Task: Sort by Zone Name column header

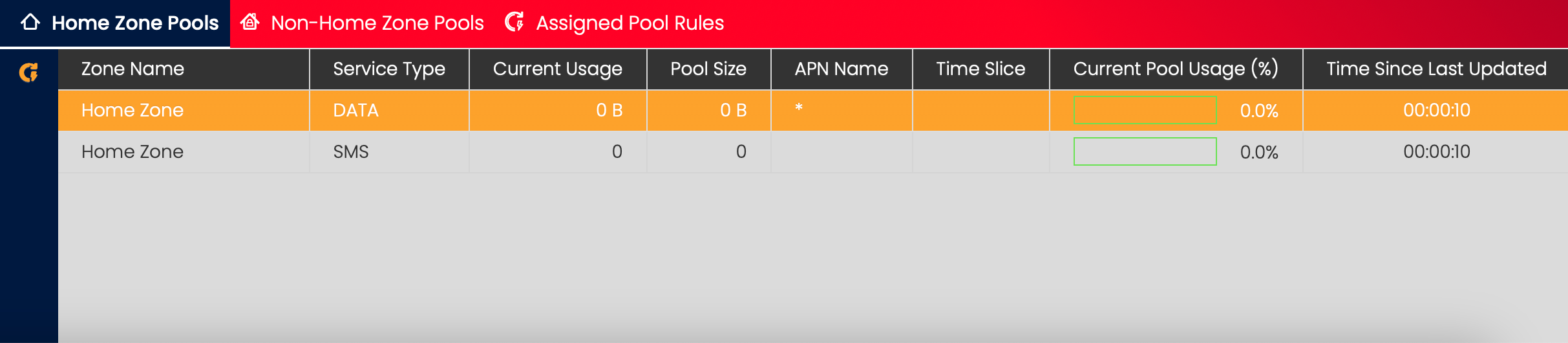Action: coord(132,69)
